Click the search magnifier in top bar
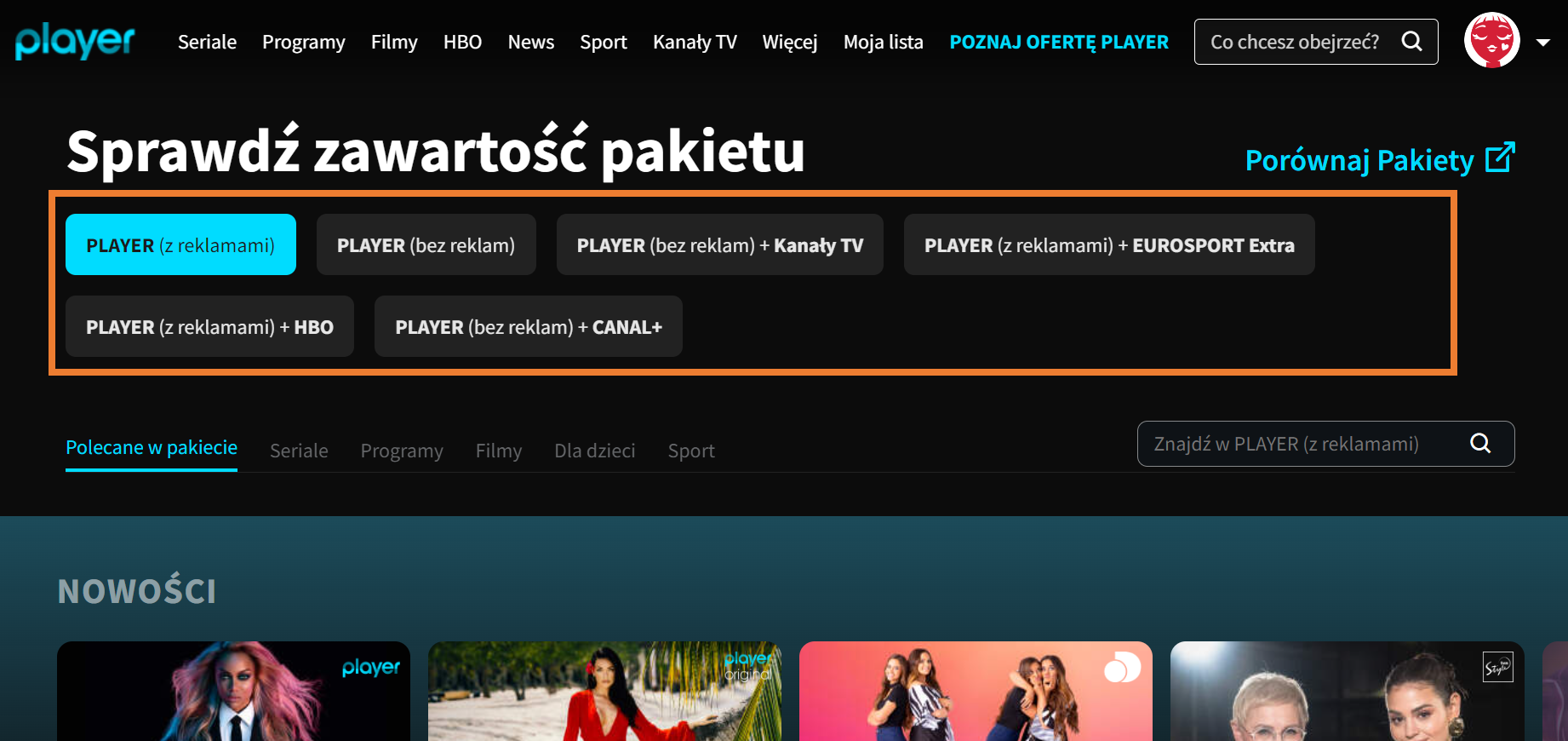The width and height of the screenshot is (1568, 741). (1411, 41)
